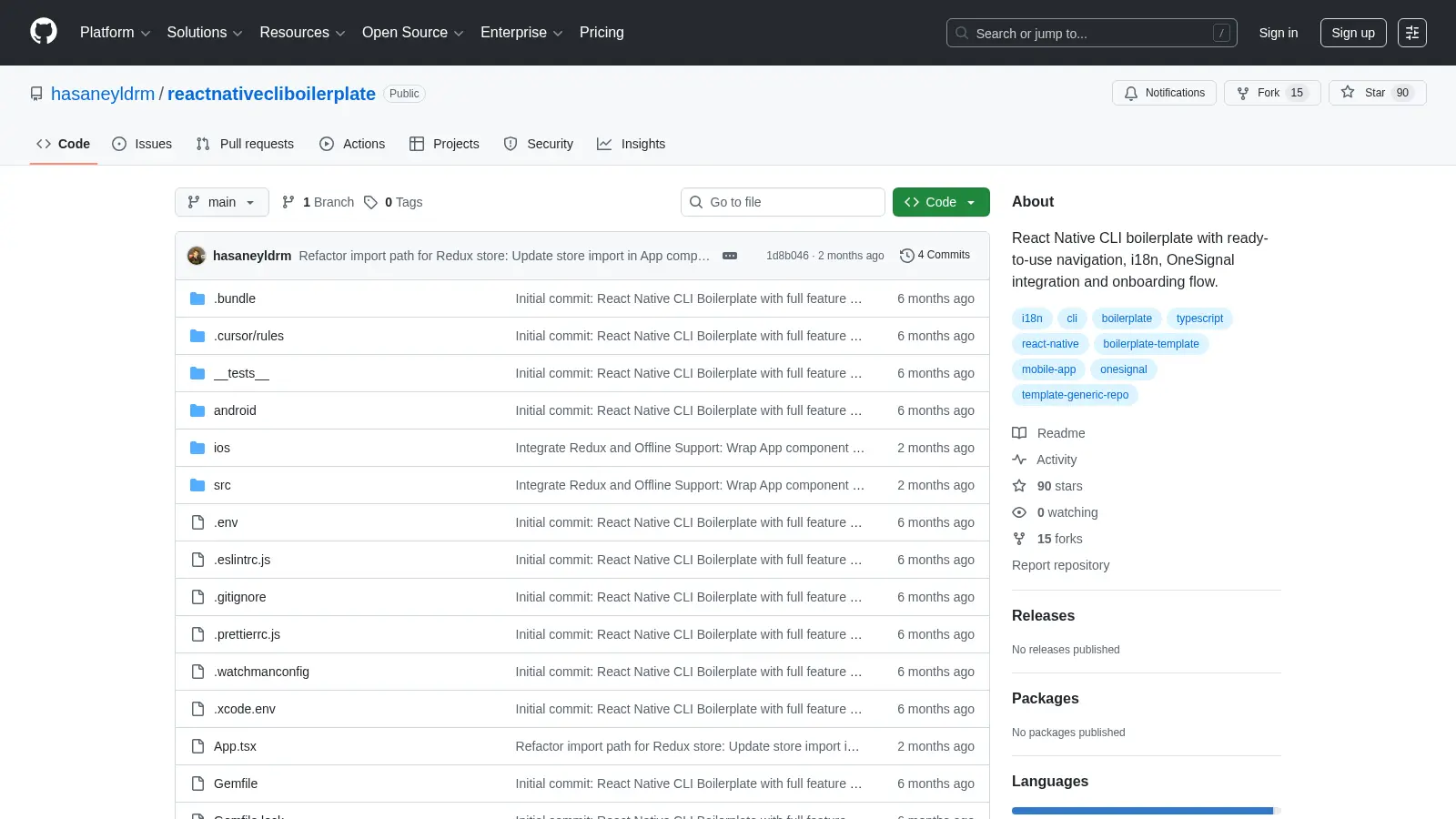Click the Go to file input
1456x819 pixels.
pyautogui.click(x=783, y=202)
